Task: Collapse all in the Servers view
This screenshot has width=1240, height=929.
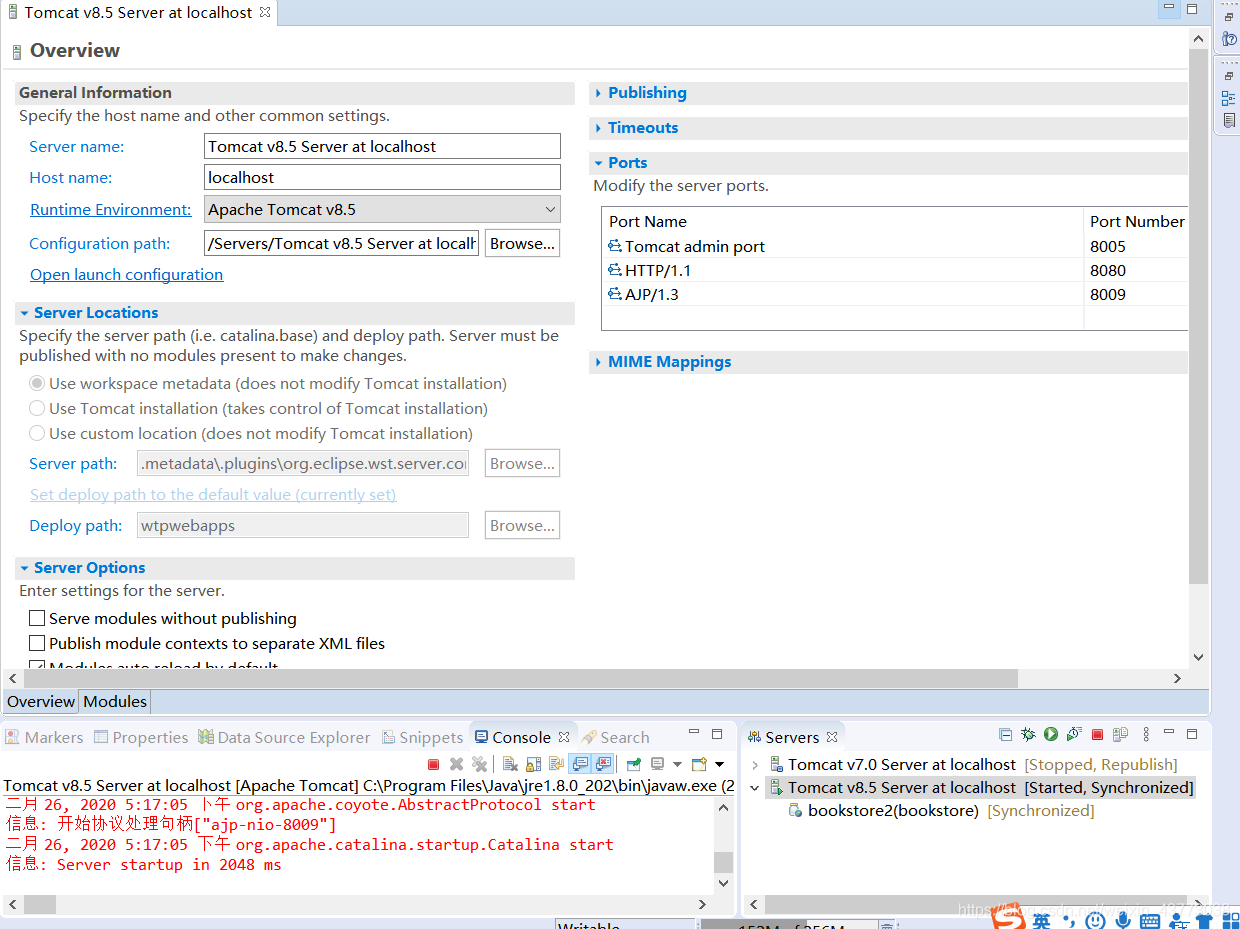Action: (x=1006, y=734)
